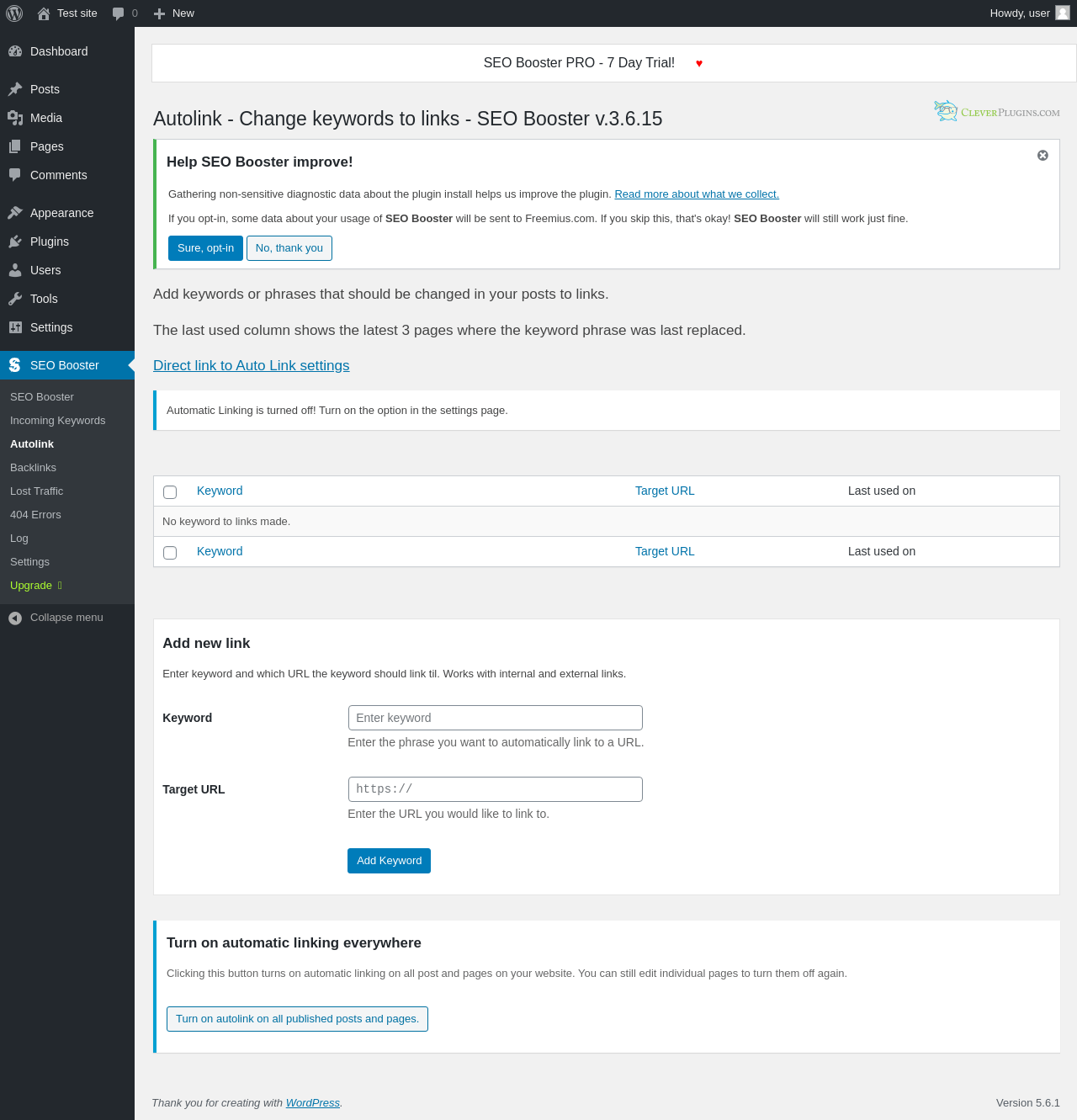Screen dimensions: 1077x1120
Task: Open the WordPress link in footer
Action: [313, 1103]
